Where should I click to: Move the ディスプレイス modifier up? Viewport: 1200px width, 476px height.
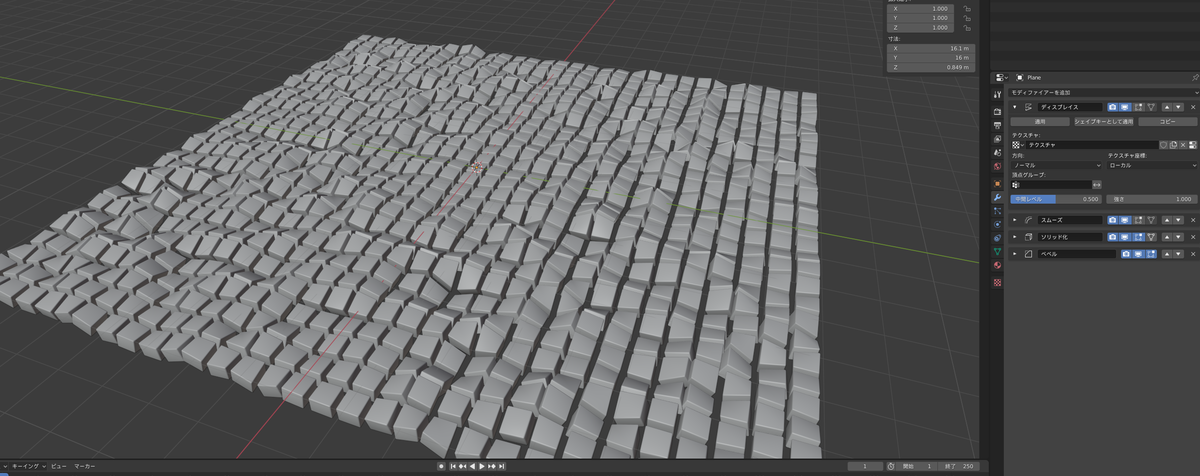pos(1166,107)
